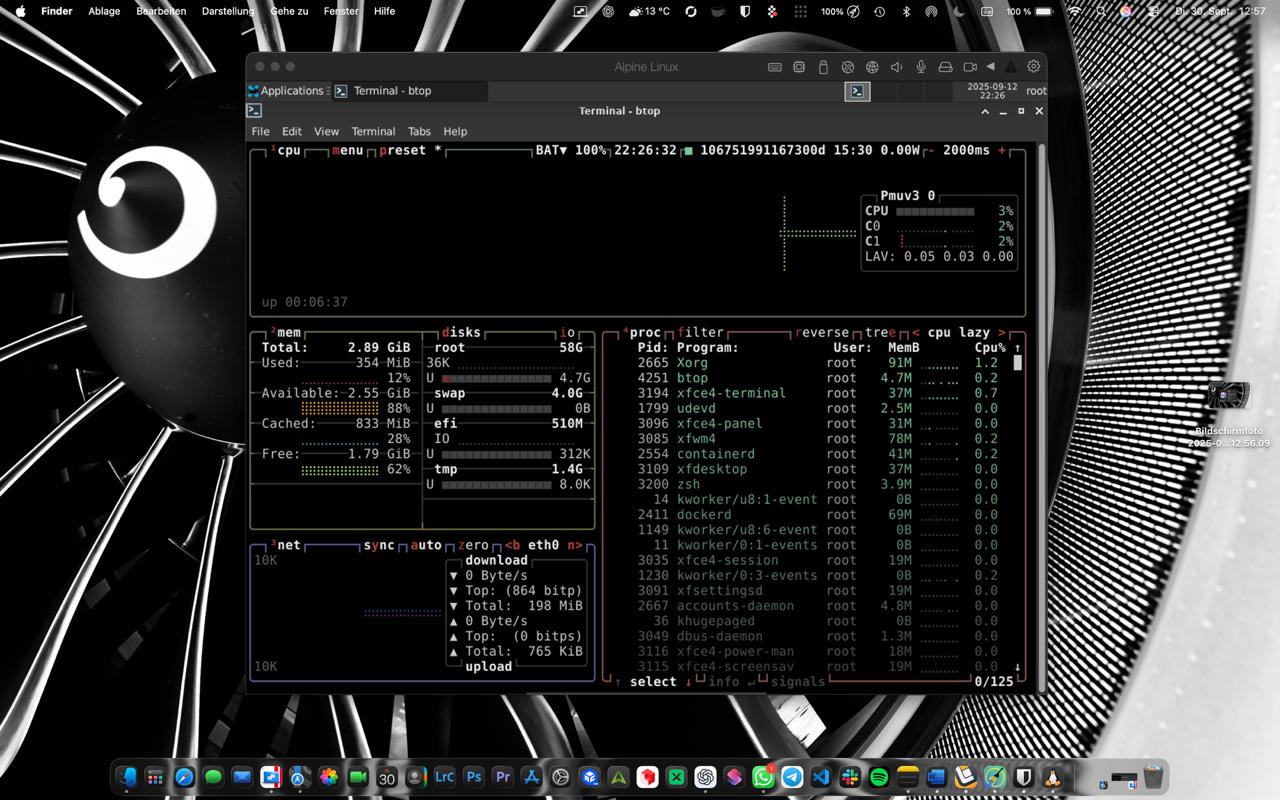1280x800 pixels.
Task: Open Photoshop from the Dock
Action: (x=474, y=777)
